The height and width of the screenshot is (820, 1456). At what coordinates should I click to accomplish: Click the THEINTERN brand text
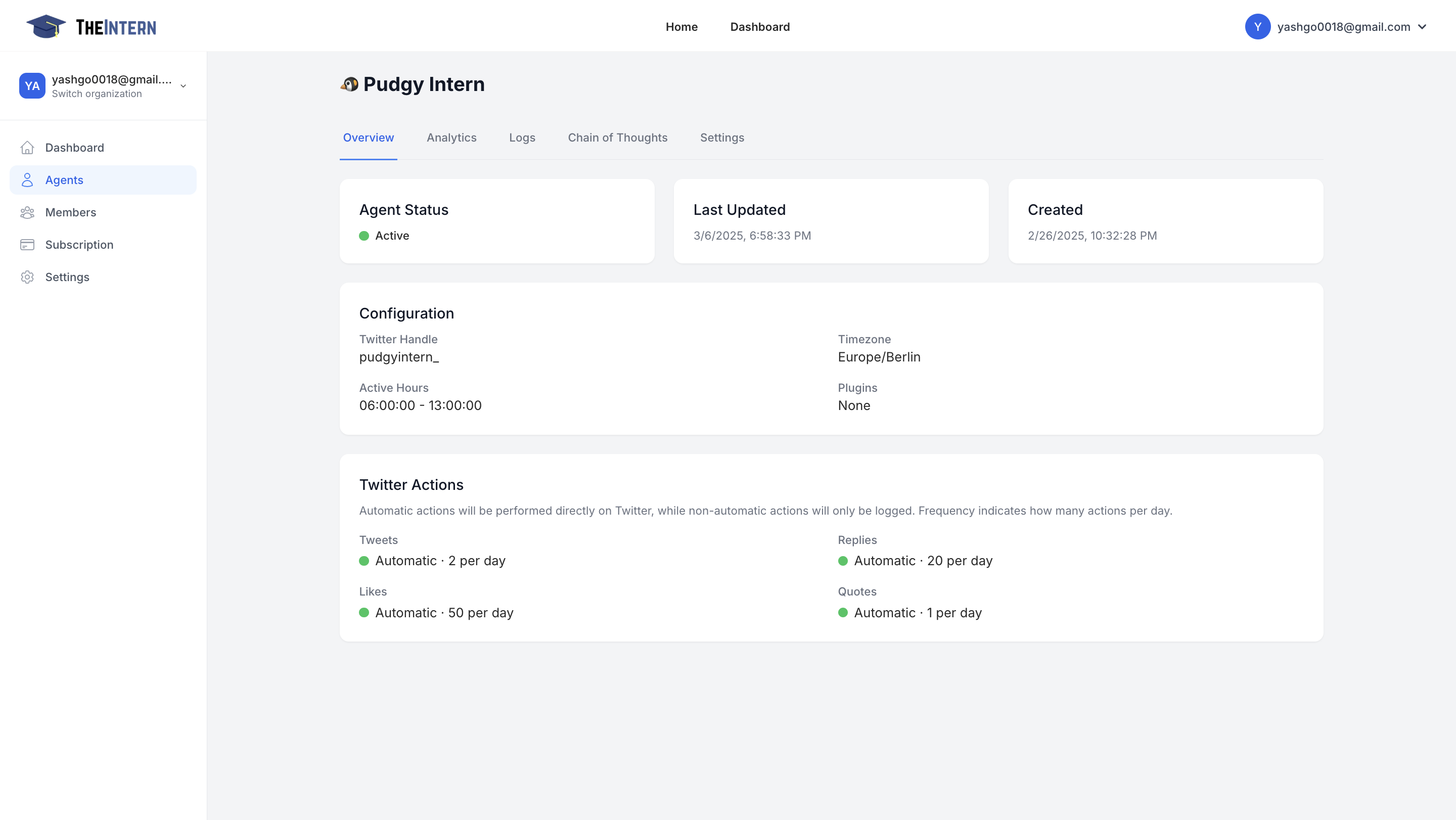click(x=116, y=27)
